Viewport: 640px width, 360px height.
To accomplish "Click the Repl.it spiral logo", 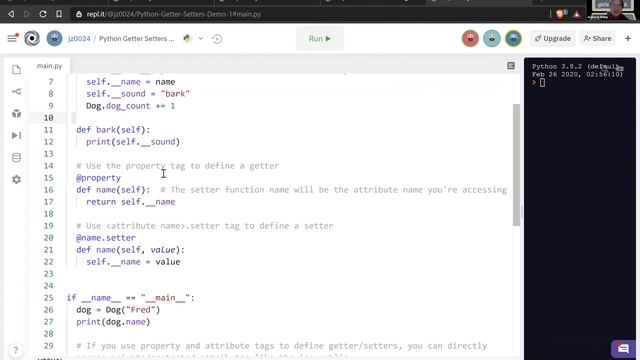I will [32, 38].
